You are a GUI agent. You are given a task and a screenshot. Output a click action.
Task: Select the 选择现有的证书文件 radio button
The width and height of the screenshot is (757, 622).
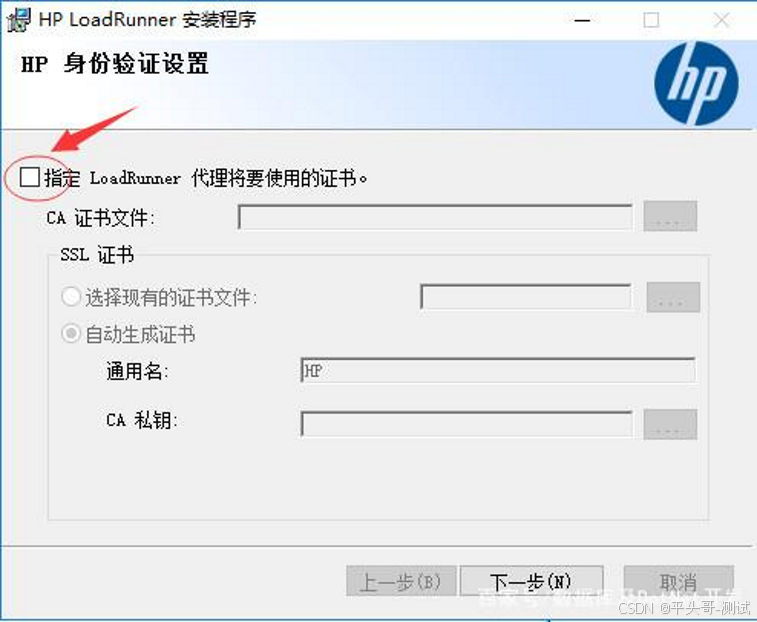(x=70, y=297)
